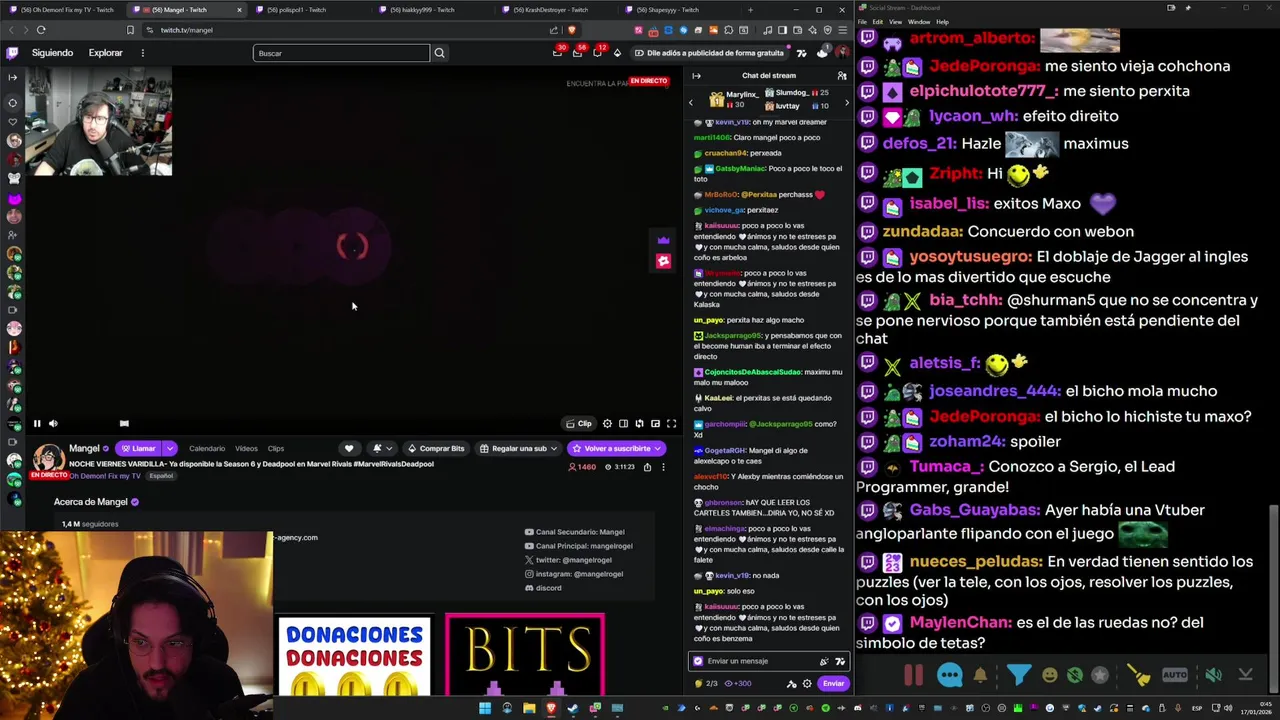Click the jump-to-bottom arrow in Social Stream
Viewport: 1280px width, 720px height.
(1245, 675)
